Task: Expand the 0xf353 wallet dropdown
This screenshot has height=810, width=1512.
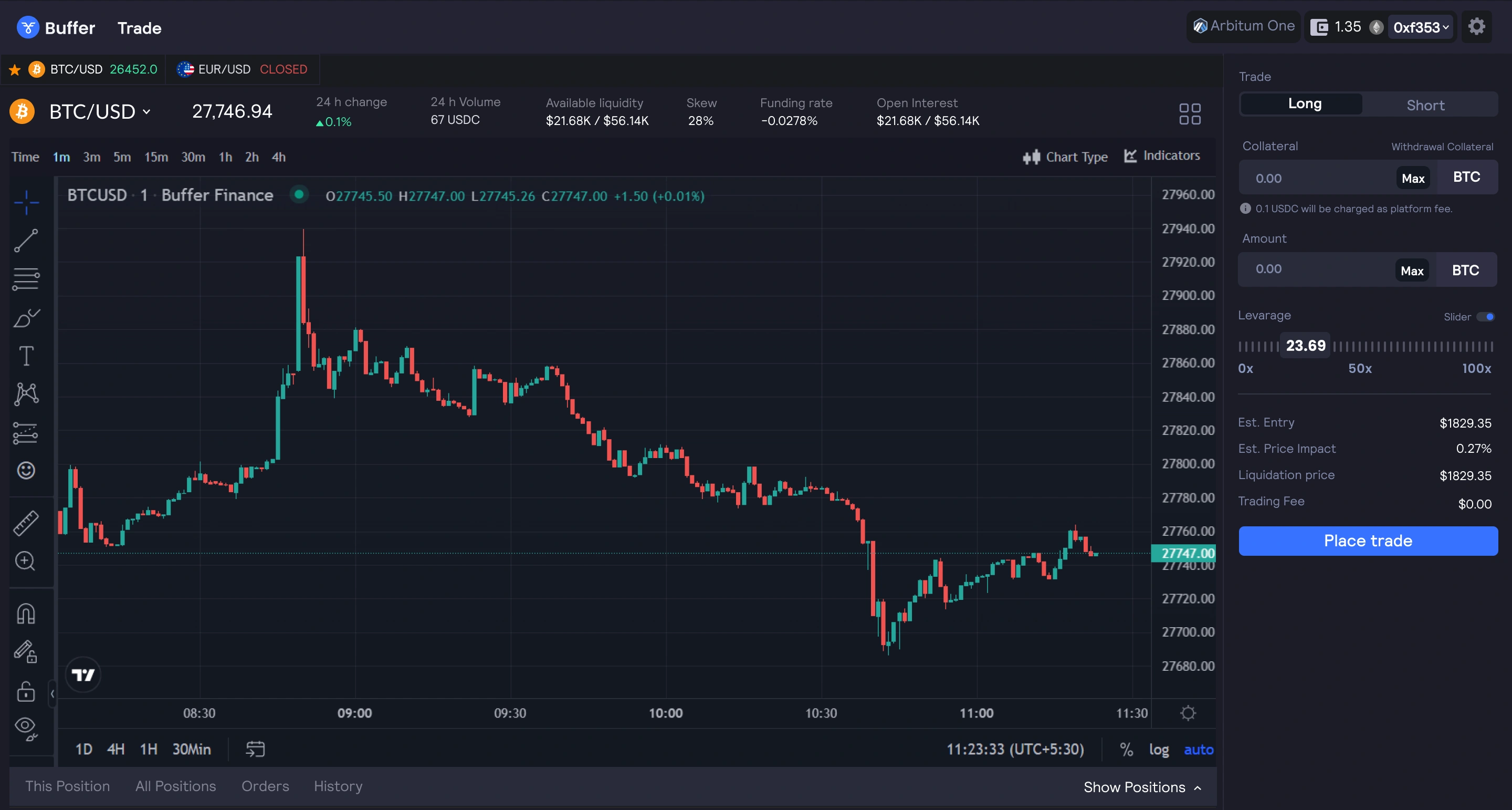Action: (x=1421, y=27)
